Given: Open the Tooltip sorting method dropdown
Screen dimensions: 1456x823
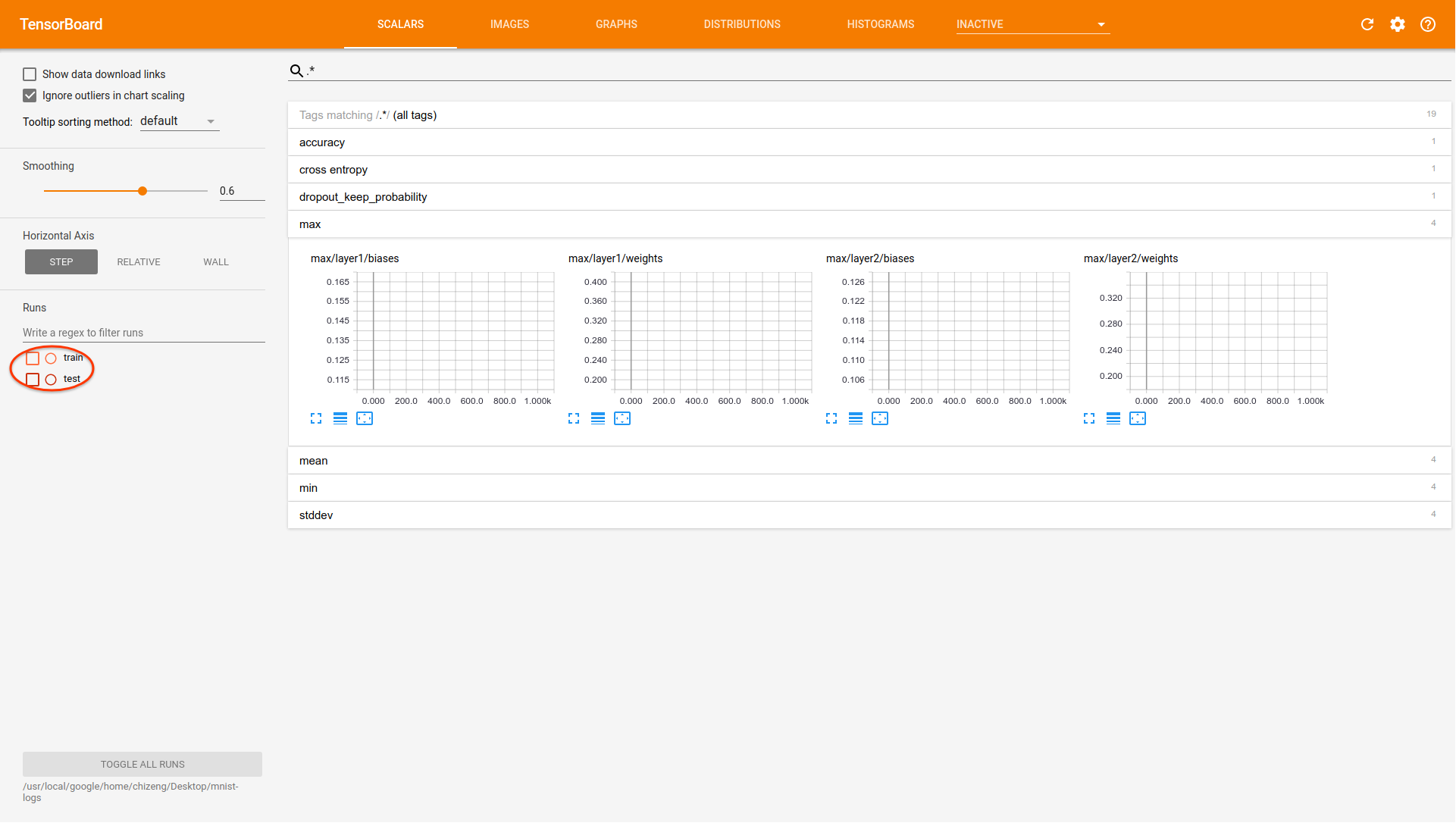Looking at the screenshot, I should (179, 121).
